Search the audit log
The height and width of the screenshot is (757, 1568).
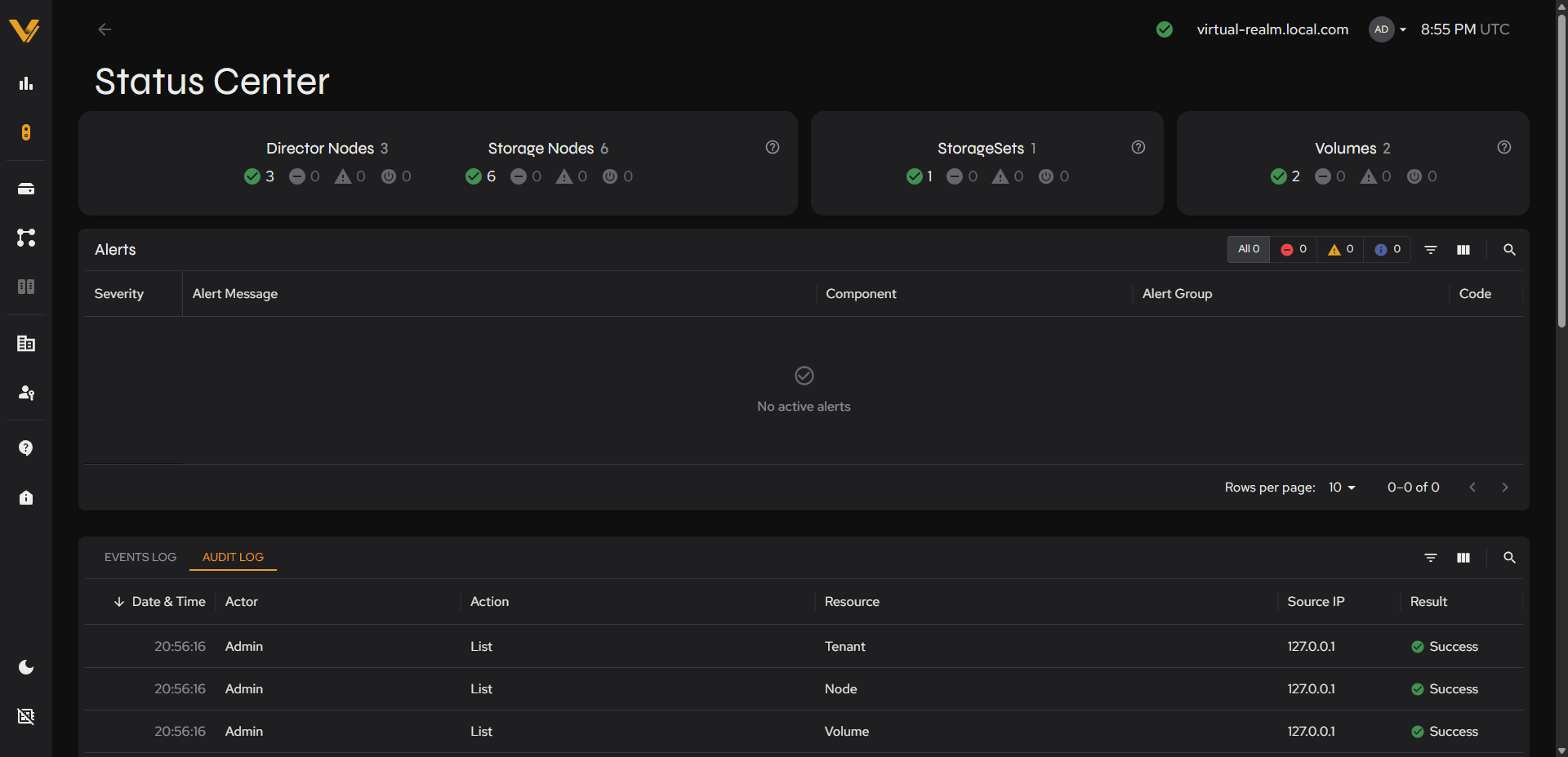pyautogui.click(x=1509, y=558)
